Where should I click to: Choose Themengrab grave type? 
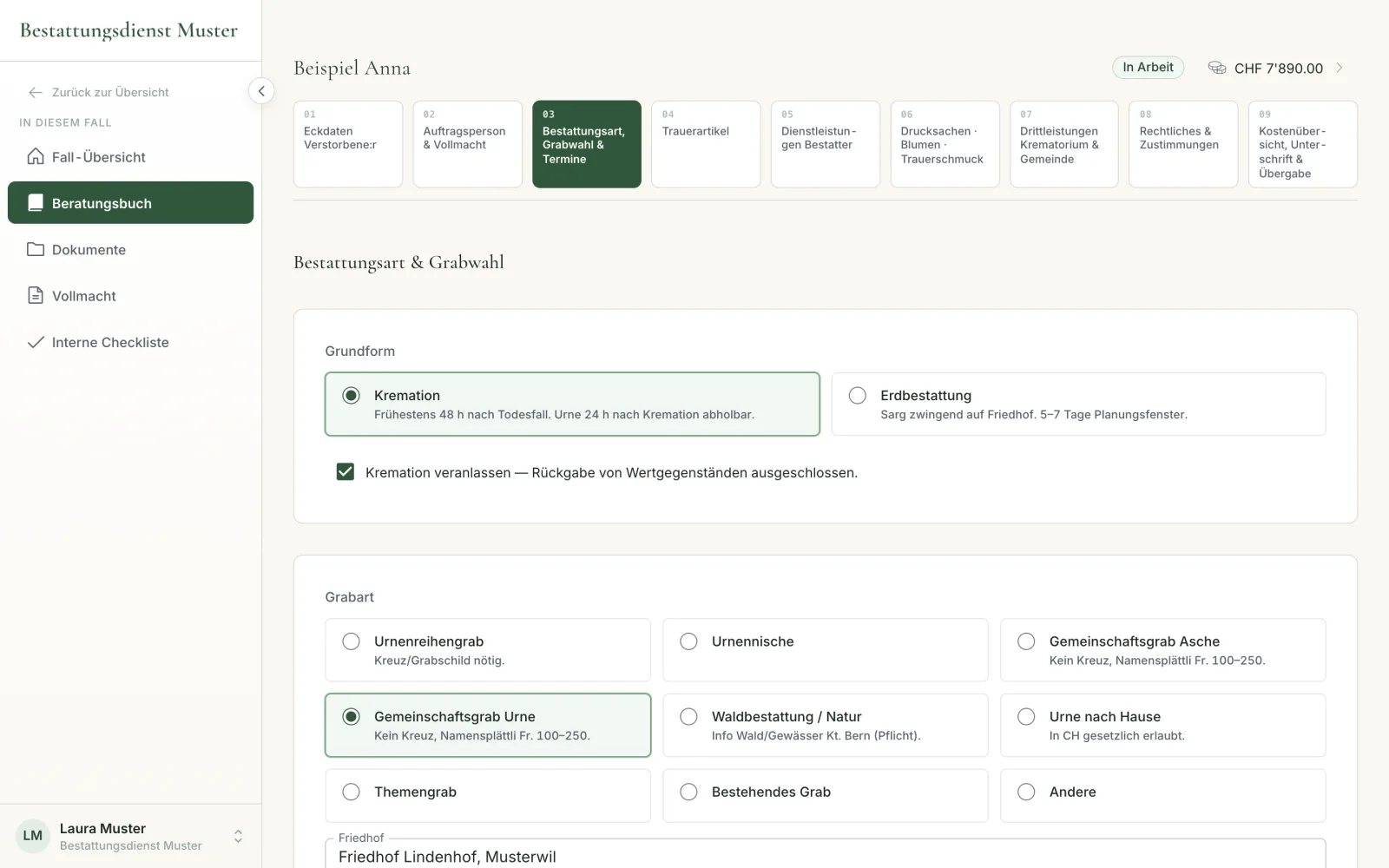(488, 796)
